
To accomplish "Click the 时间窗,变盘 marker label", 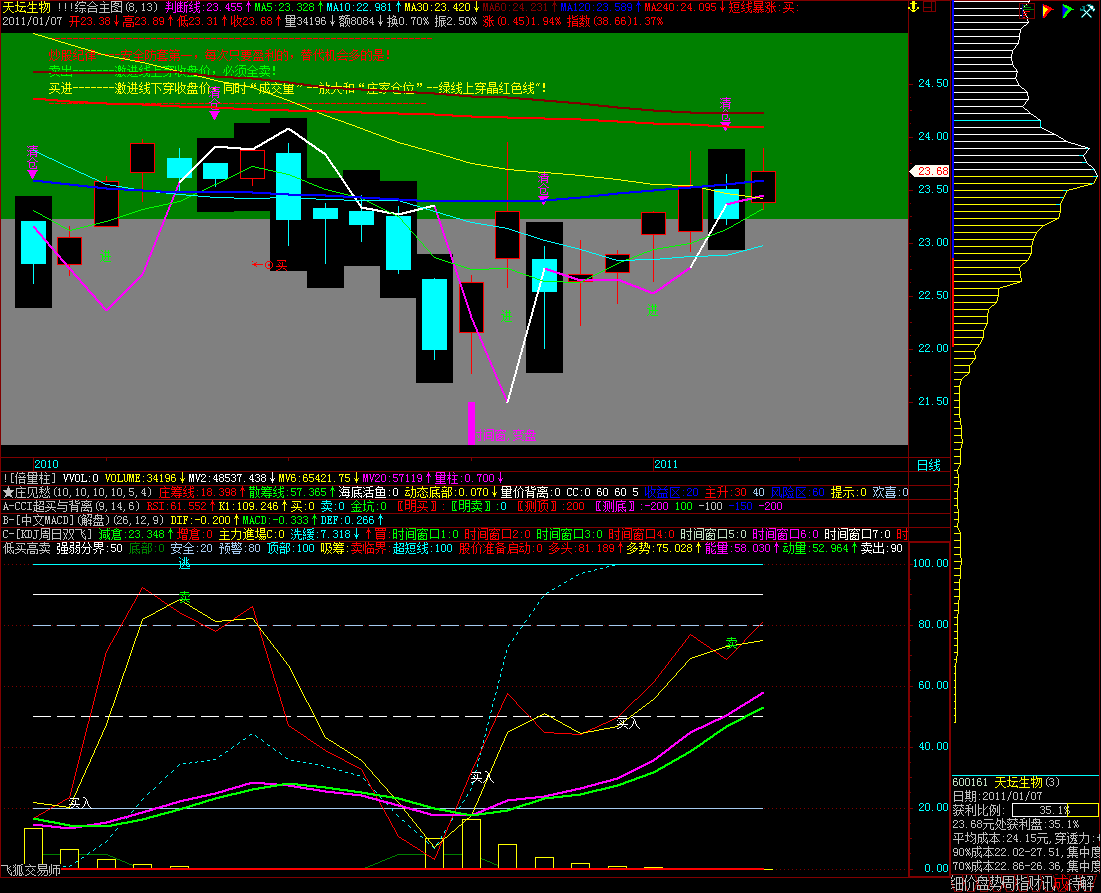I will 506,435.
